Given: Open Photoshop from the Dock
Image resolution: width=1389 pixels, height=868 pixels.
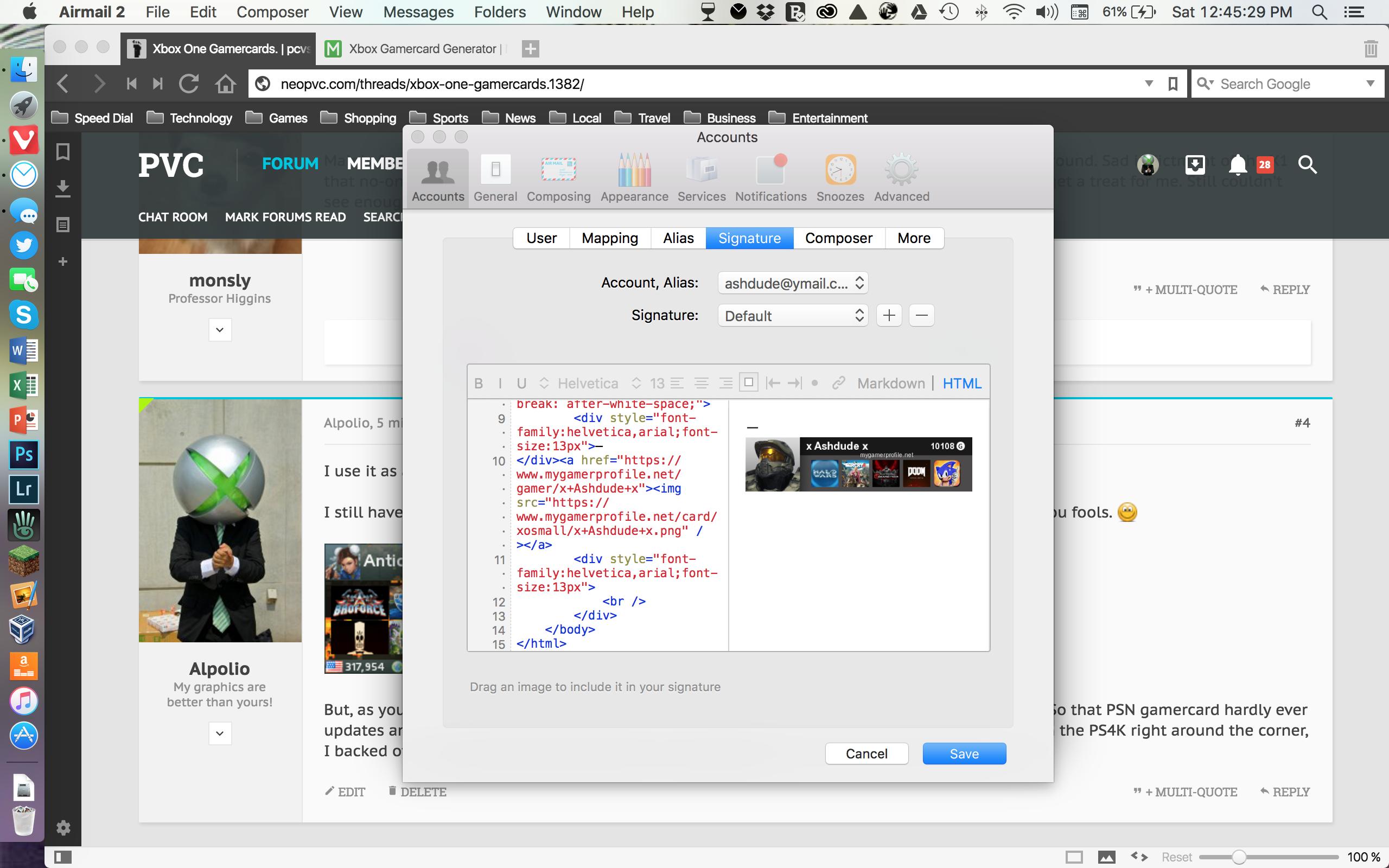Looking at the screenshot, I should (x=23, y=454).
